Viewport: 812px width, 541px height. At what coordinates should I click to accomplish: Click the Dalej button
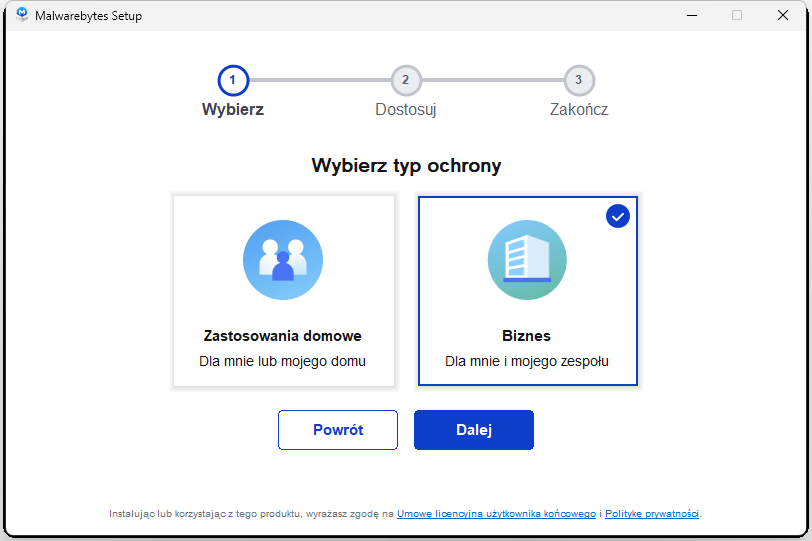474,430
